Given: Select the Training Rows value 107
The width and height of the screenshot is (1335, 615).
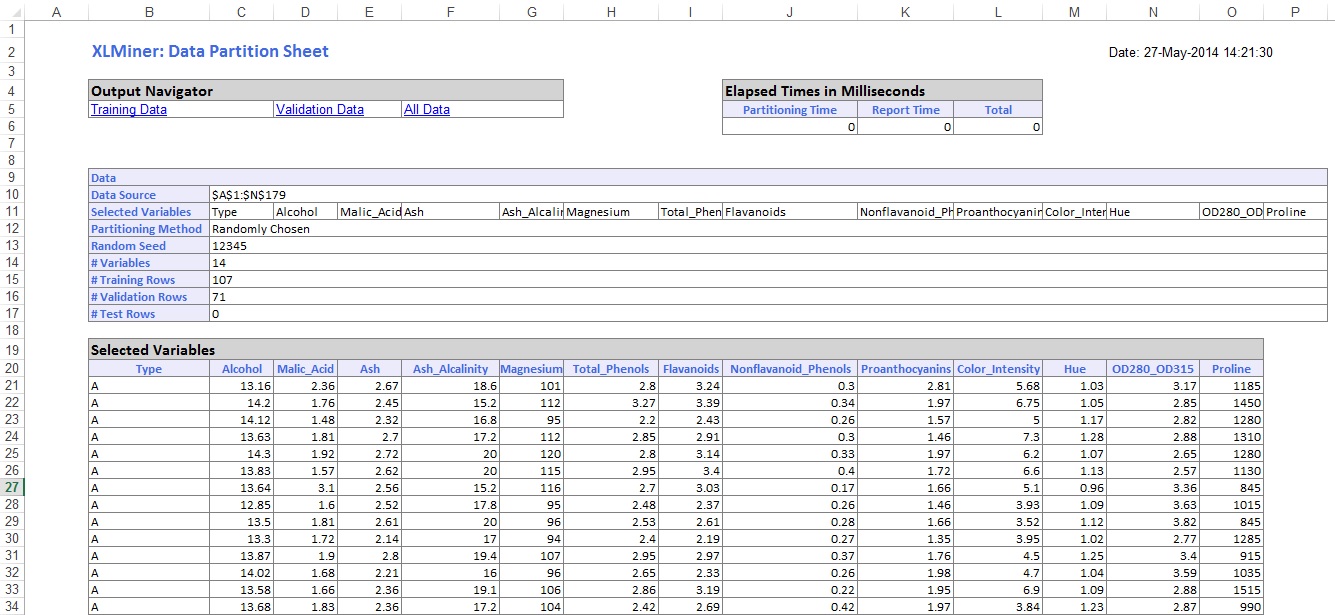Looking at the screenshot, I should click(x=222, y=280).
